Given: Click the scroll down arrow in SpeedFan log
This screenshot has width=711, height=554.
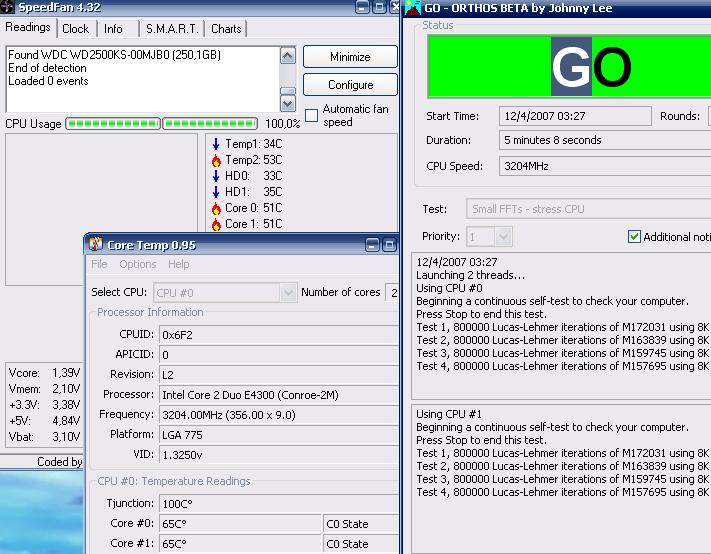Looking at the screenshot, I should [x=288, y=104].
